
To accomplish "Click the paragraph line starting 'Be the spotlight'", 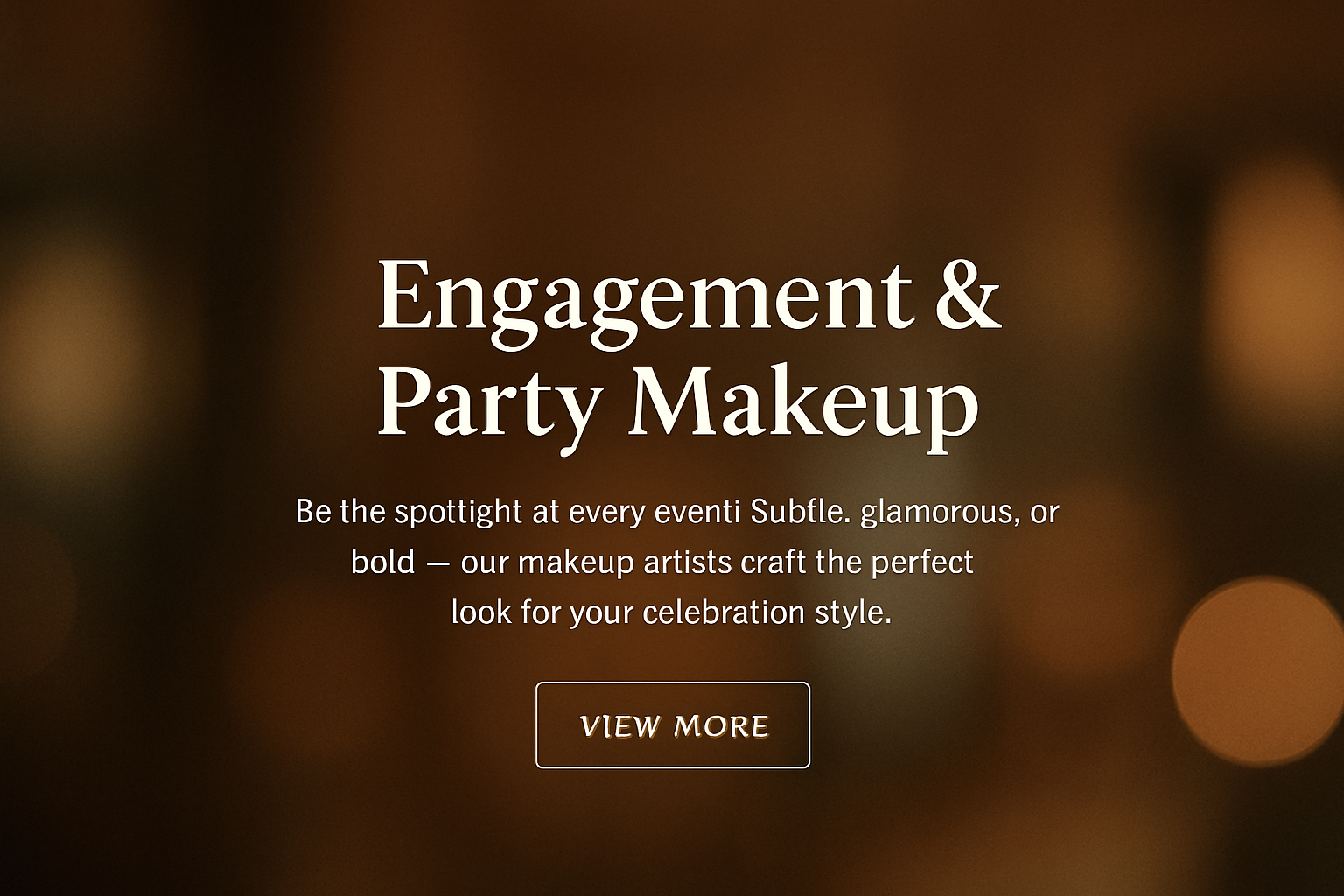I will pos(677,511).
